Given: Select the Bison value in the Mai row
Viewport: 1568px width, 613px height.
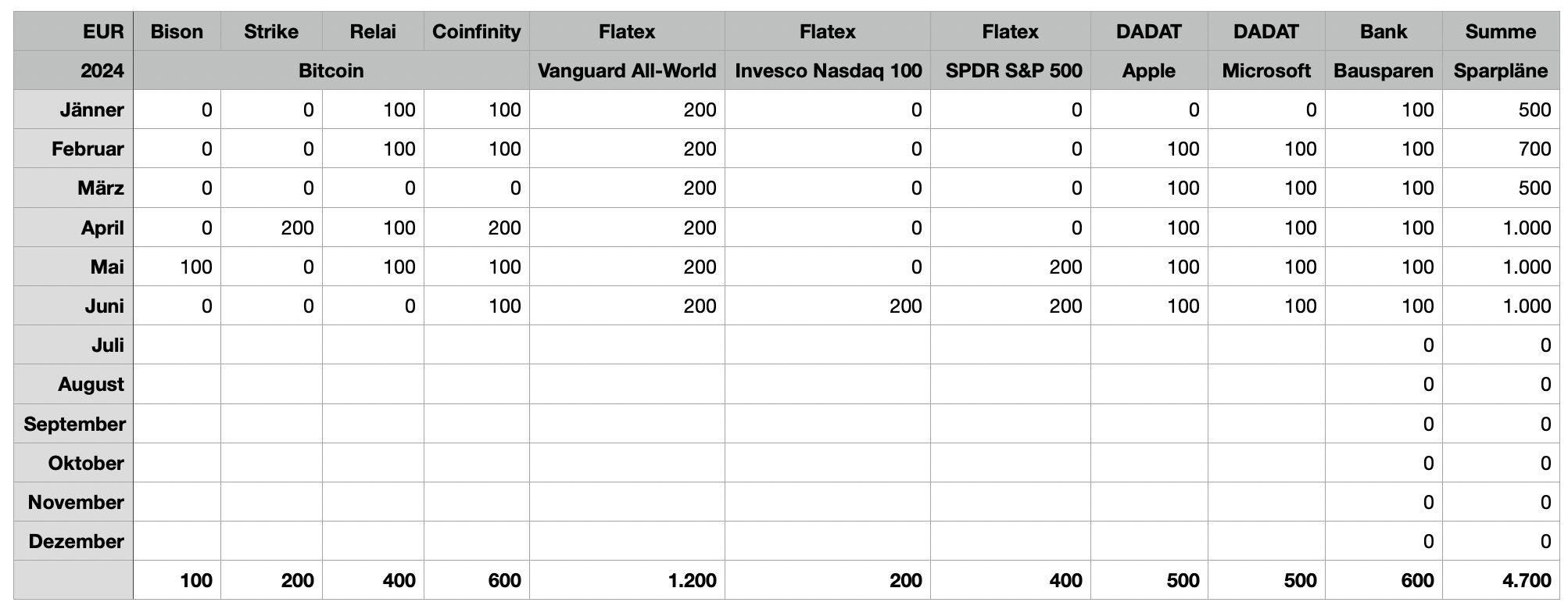Looking at the screenshot, I should [195, 267].
